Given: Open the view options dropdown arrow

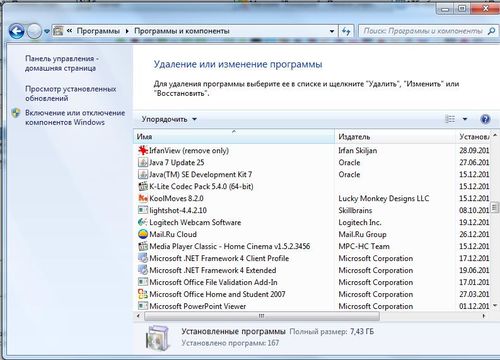Looking at the screenshot, I should click(x=465, y=119).
